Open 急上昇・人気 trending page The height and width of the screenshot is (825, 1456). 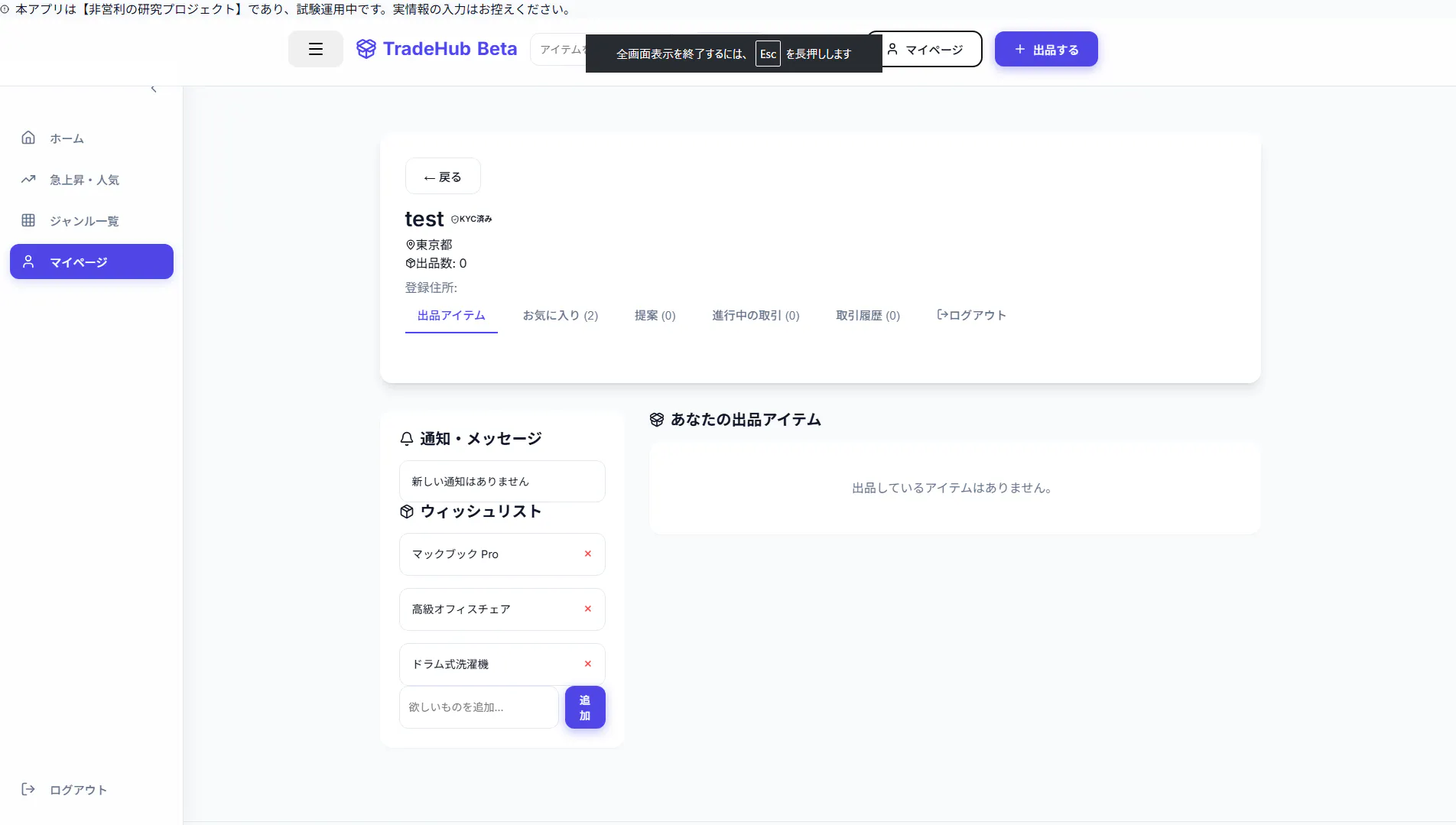(84, 180)
